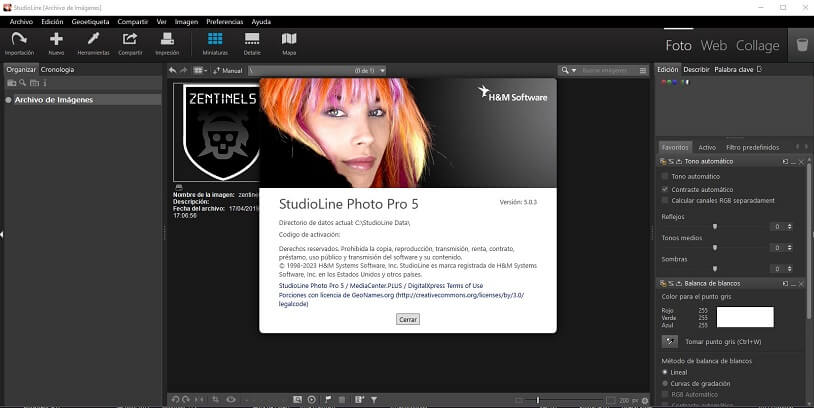
Task: Click the back arrow in browser toolbar
Action: [x=172, y=70]
